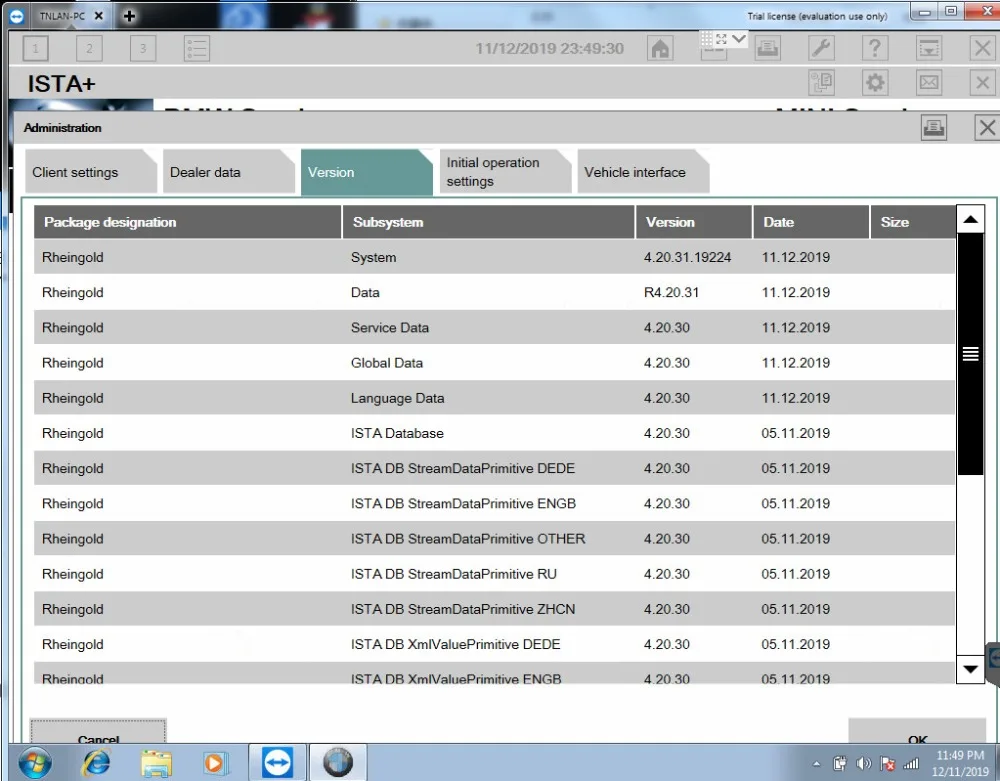
Task: Print the Administration dialog using printer icon
Action: [934, 128]
